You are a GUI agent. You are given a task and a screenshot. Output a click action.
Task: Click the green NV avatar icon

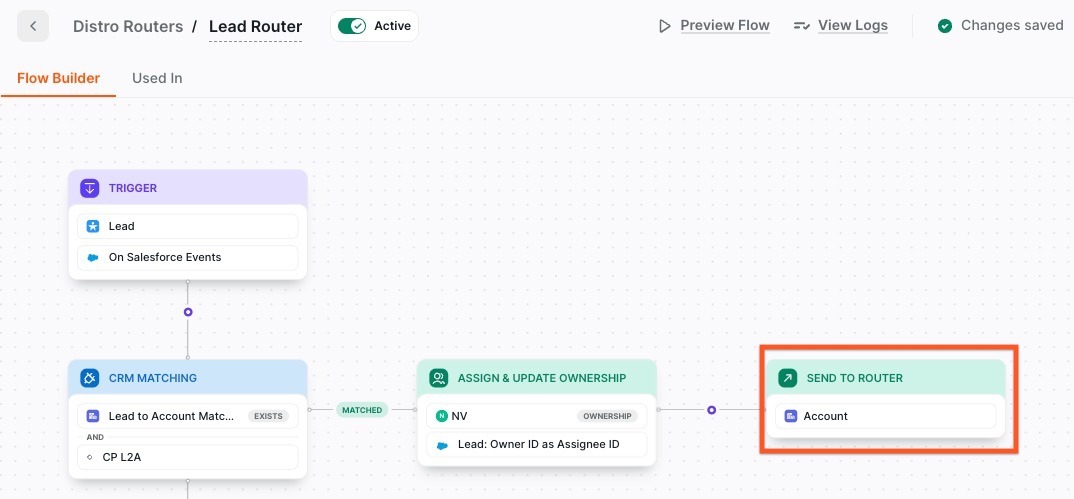(442, 416)
